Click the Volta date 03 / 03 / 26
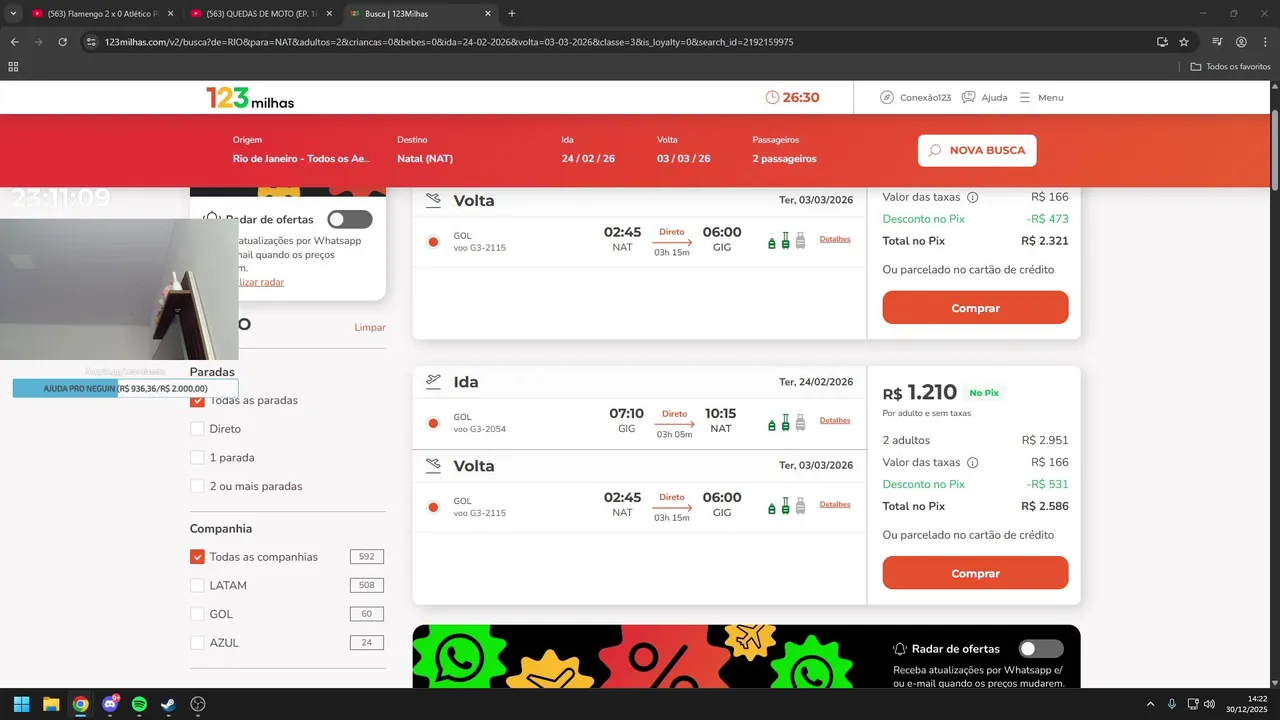Viewport: 1280px width, 720px height. (683, 150)
